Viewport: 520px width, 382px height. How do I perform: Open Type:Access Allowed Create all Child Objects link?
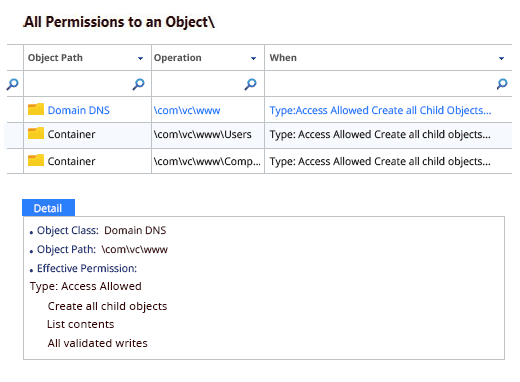pos(380,110)
